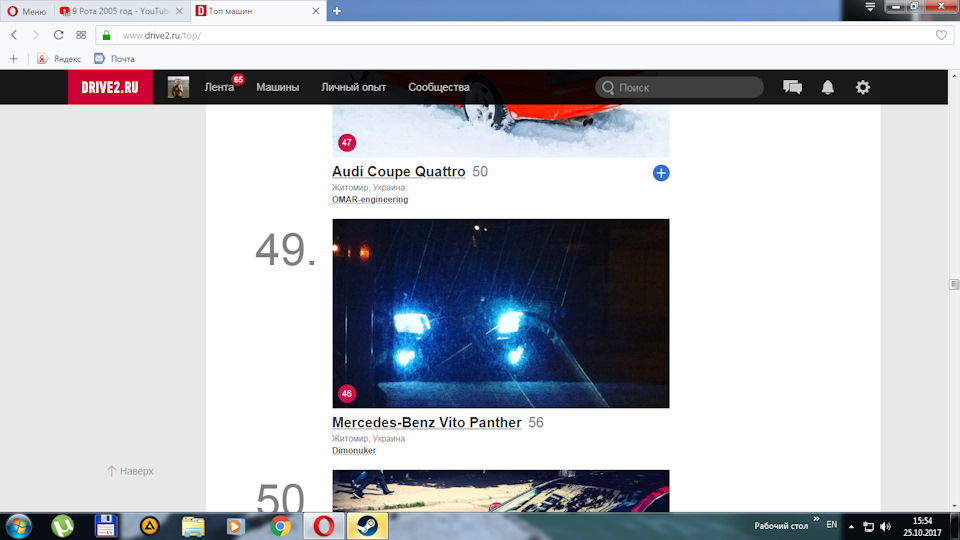Open Steam from the taskbar
Viewport: 960px width, 540px height.
point(367,527)
